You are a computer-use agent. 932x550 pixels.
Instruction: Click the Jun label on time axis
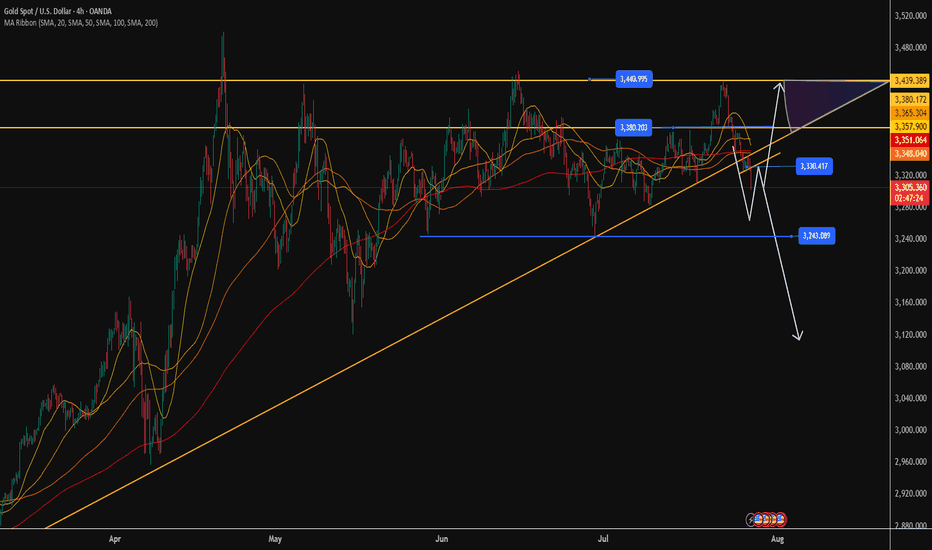441,539
